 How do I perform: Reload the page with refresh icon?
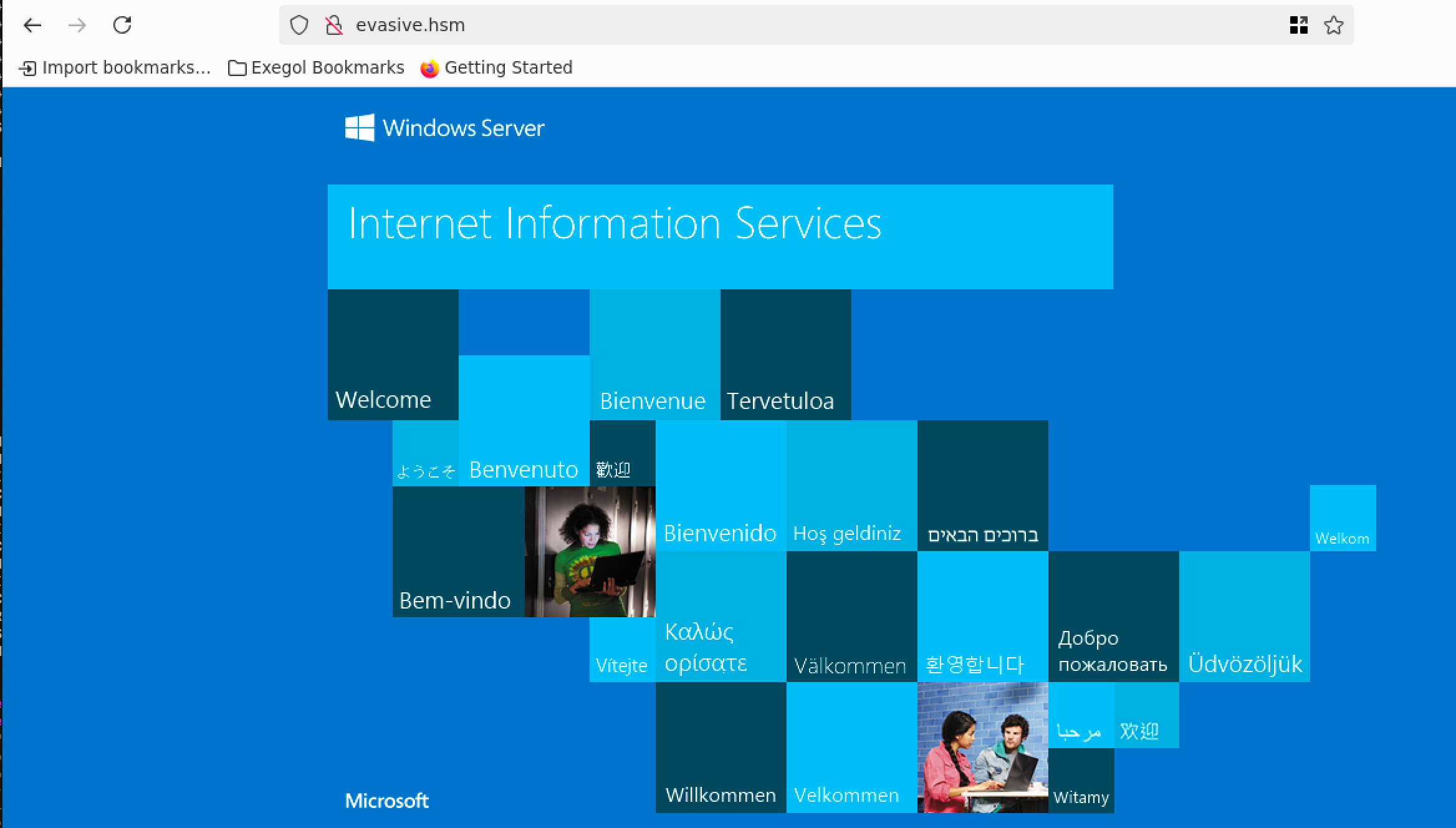122,25
